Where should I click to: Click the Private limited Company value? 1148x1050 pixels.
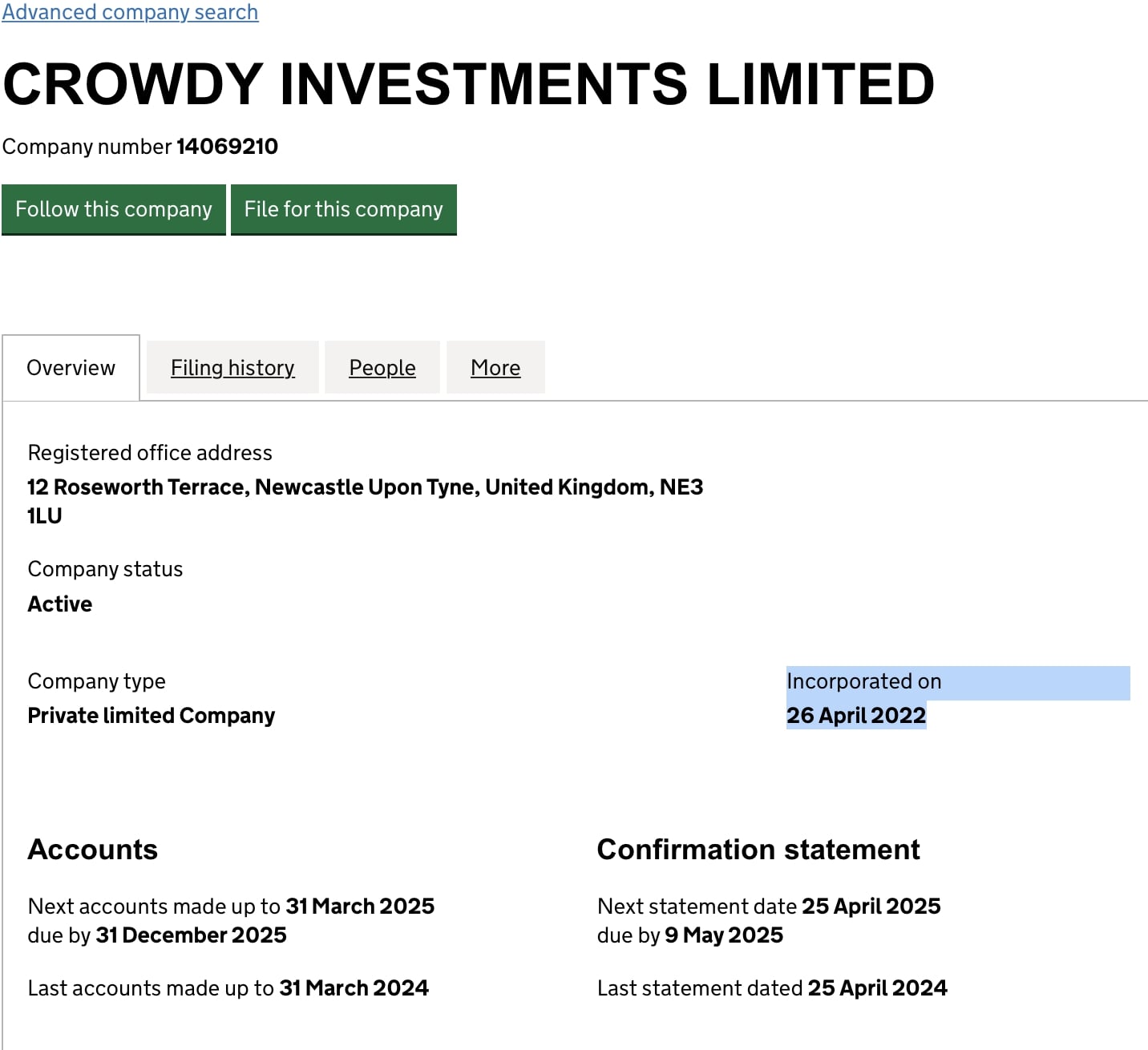pyautogui.click(x=152, y=716)
